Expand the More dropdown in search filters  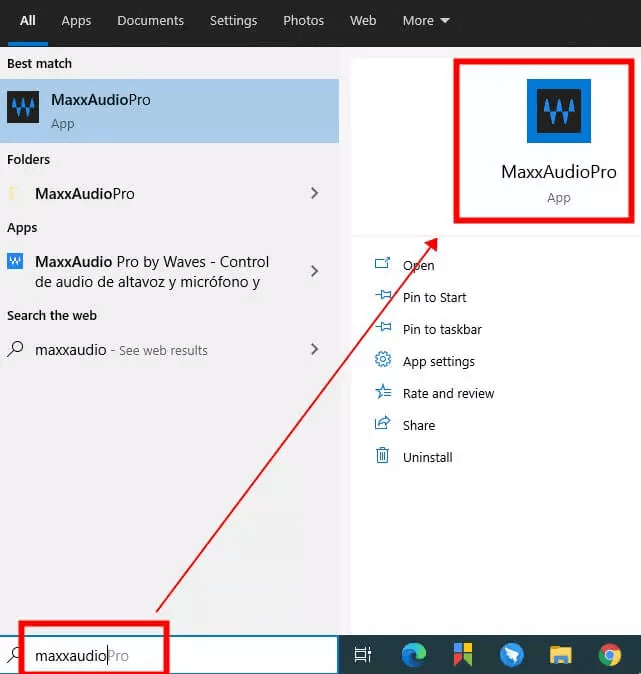coord(426,20)
